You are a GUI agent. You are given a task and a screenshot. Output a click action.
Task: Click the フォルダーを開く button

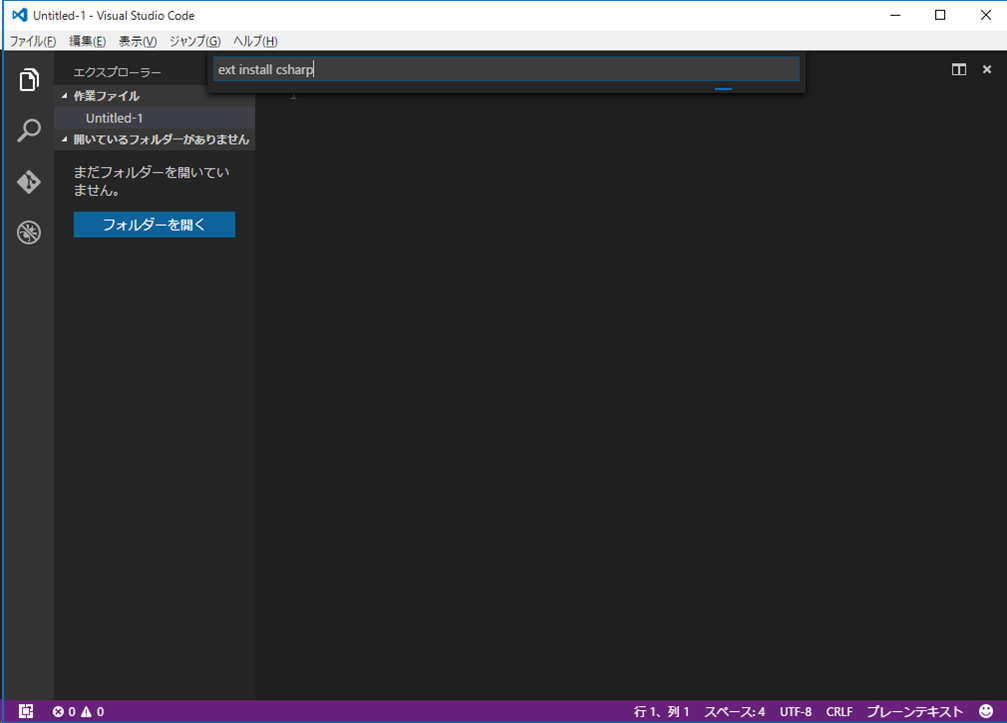tap(154, 224)
